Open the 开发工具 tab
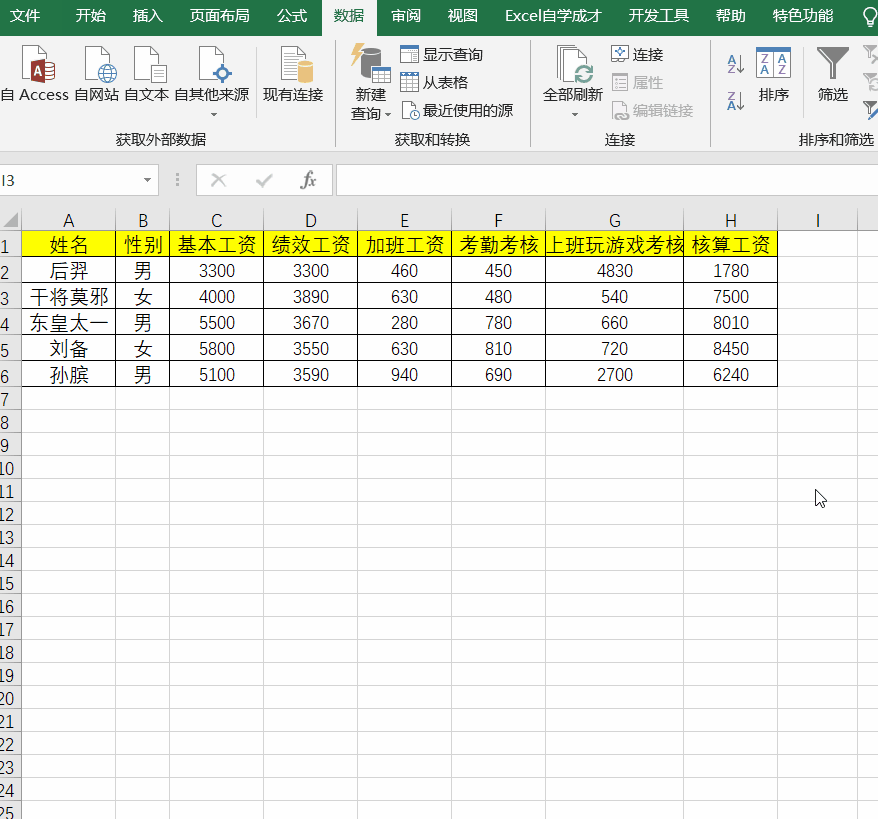This screenshot has width=878, height=819. click(660, 16)
